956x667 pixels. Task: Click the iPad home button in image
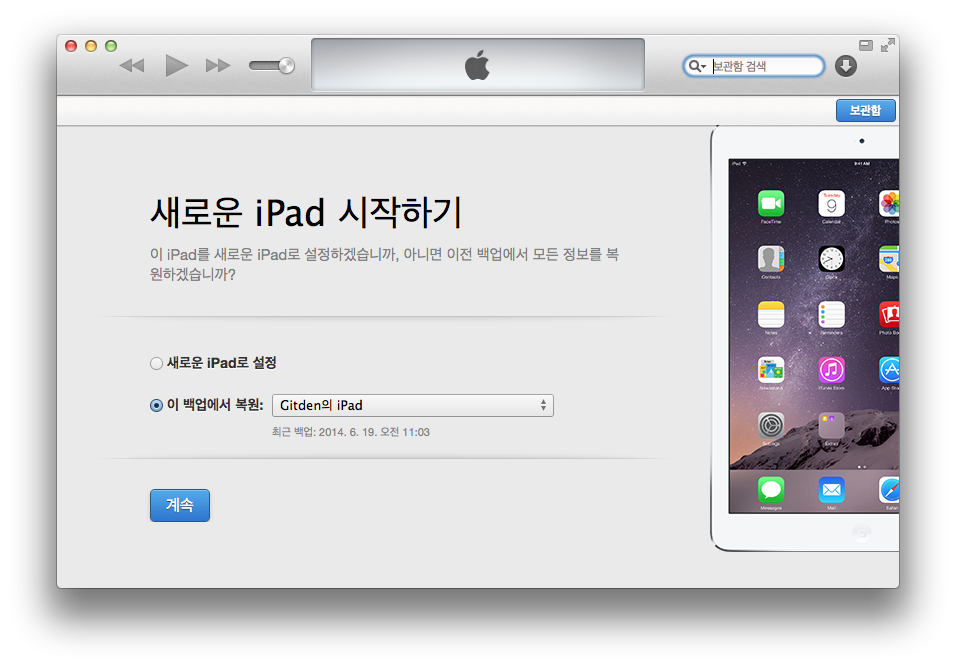[x=861, y=533]
